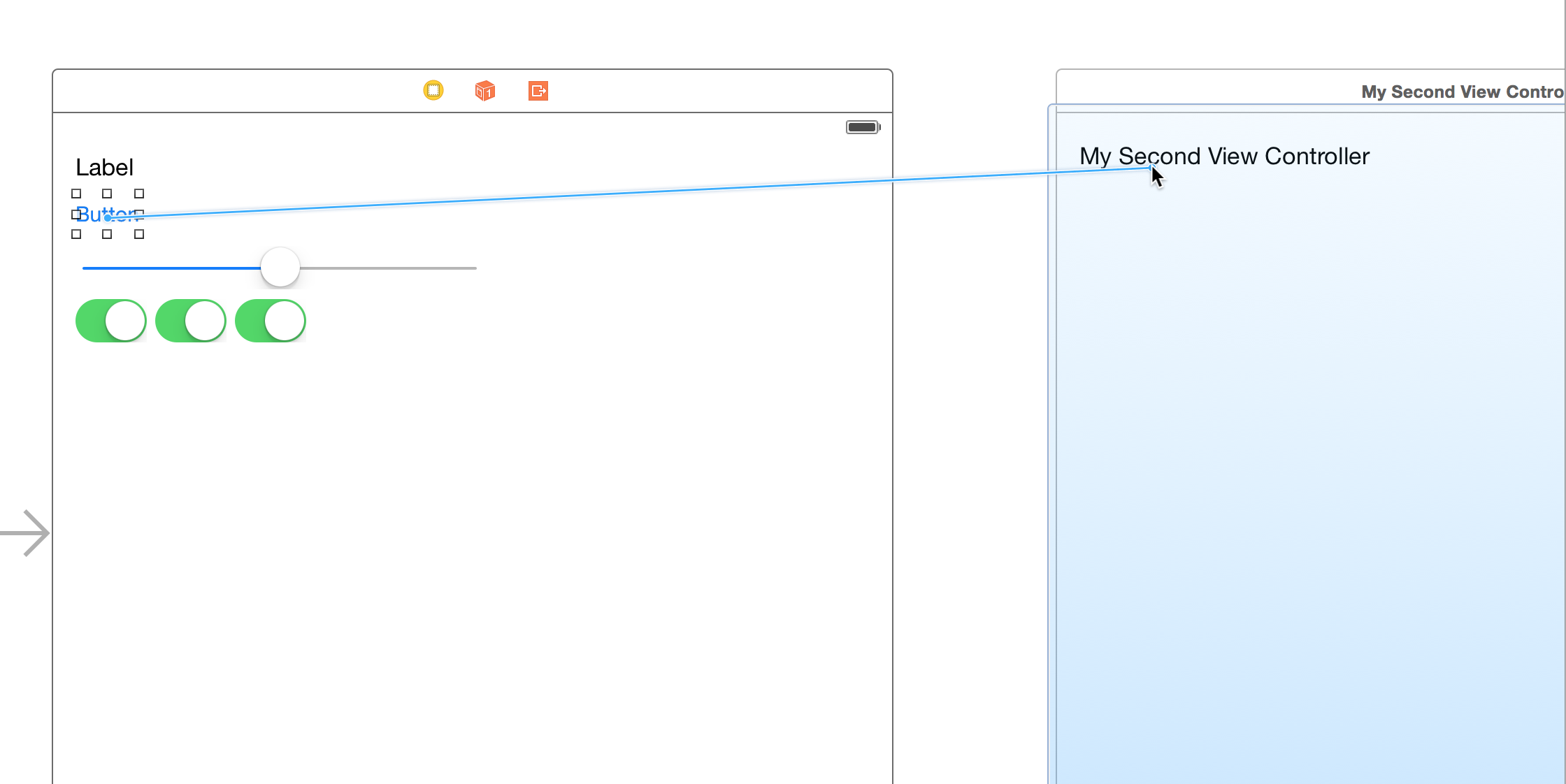Click the storyboard entry point arrow
1566x784 pixels.
25,533
